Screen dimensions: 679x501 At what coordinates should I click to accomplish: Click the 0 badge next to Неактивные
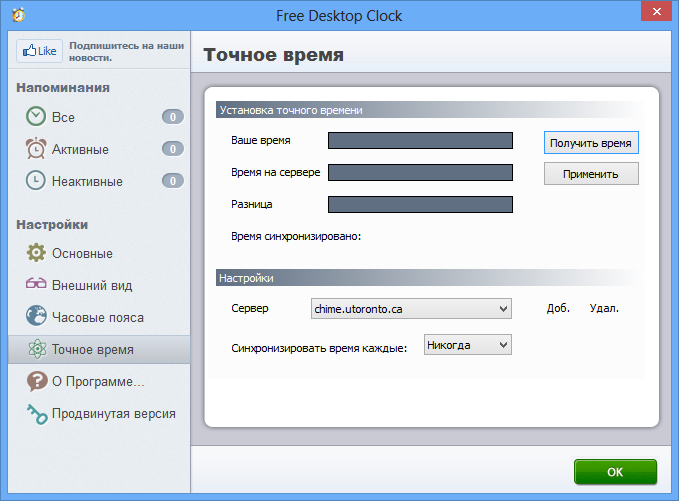click(173, 181)
